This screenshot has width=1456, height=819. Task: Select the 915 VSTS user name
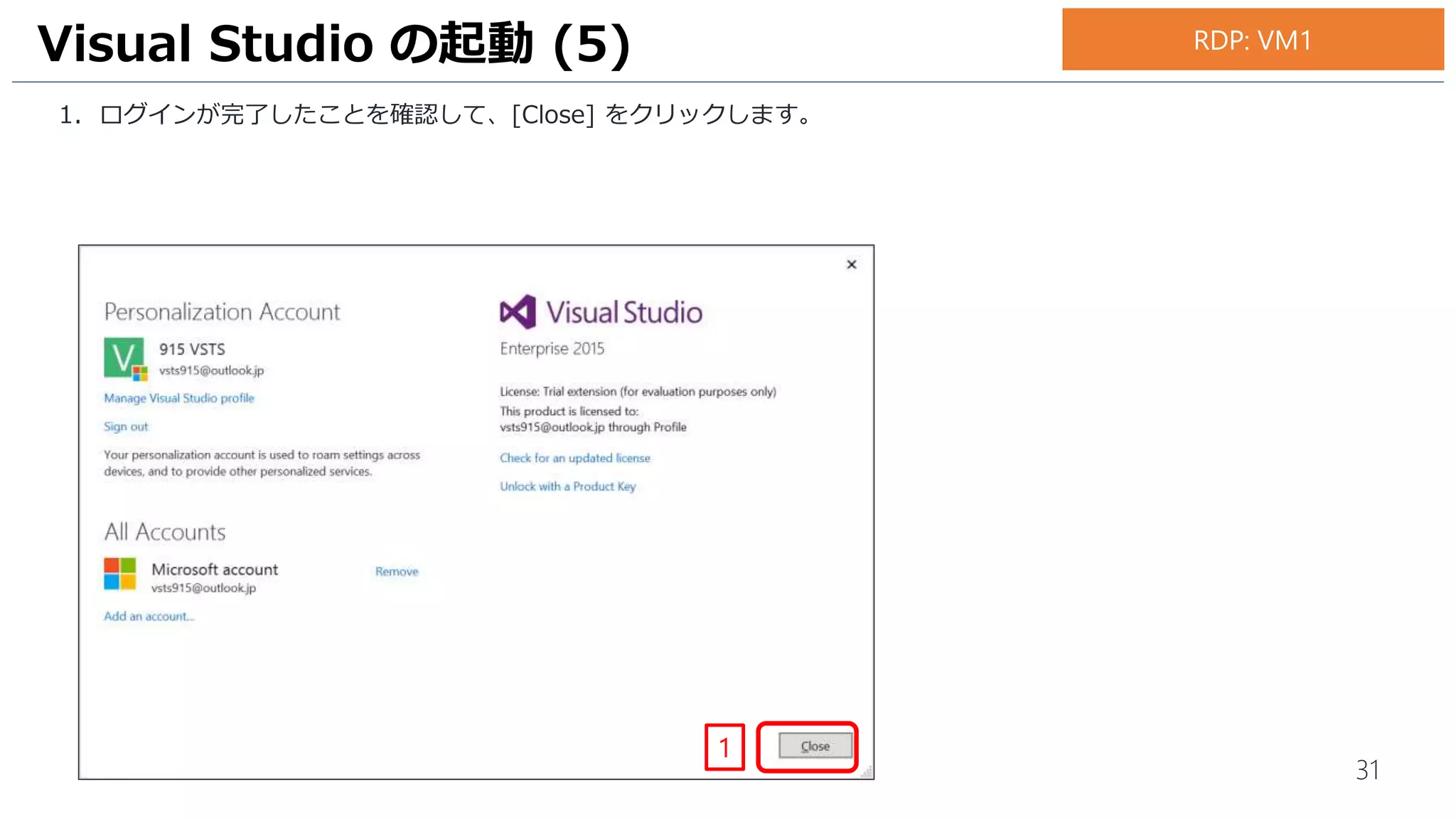[x=192, y=349]
